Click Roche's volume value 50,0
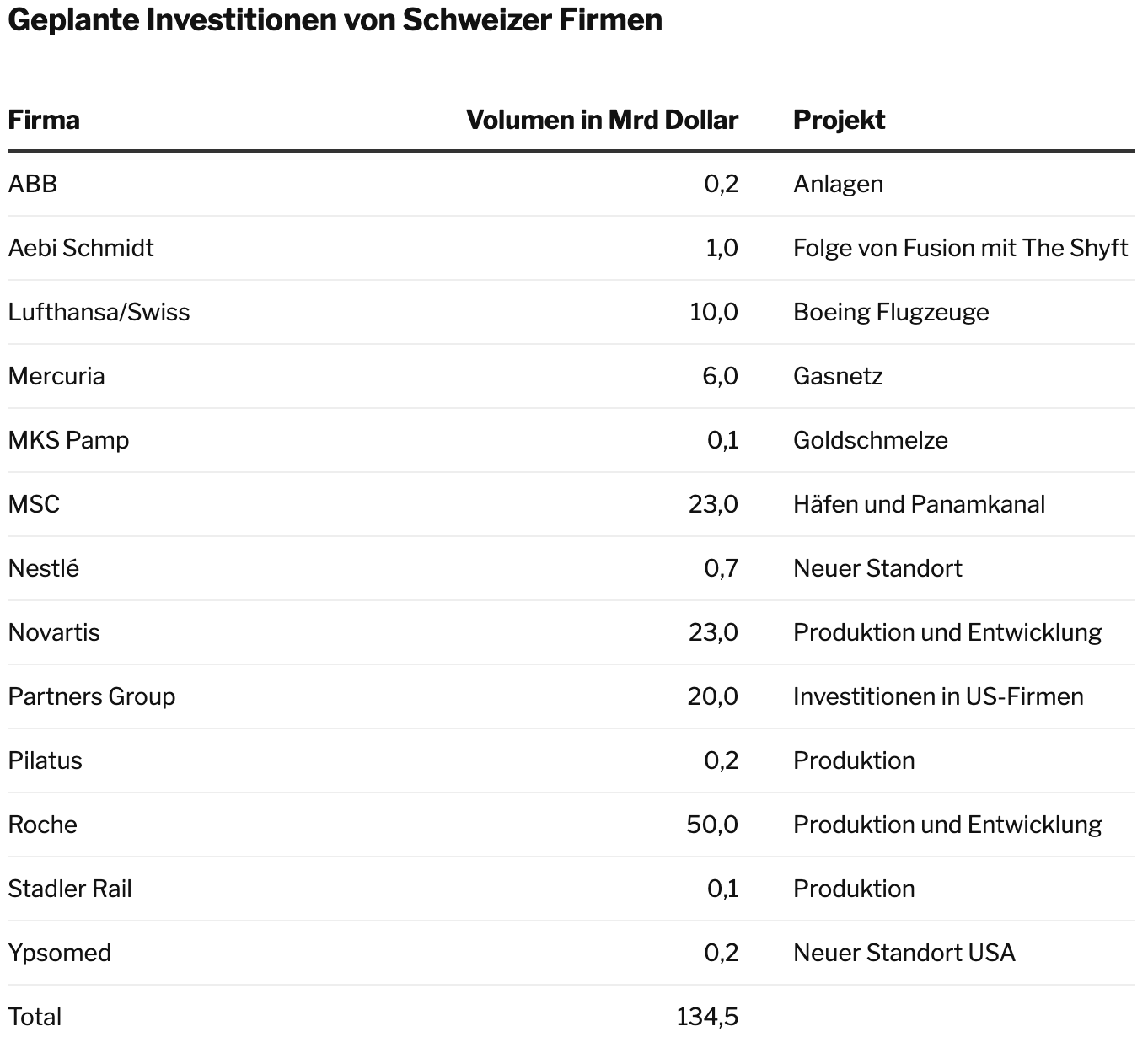The width and height of the screenshot is (1148, 1037). click(x=712, y=825)
